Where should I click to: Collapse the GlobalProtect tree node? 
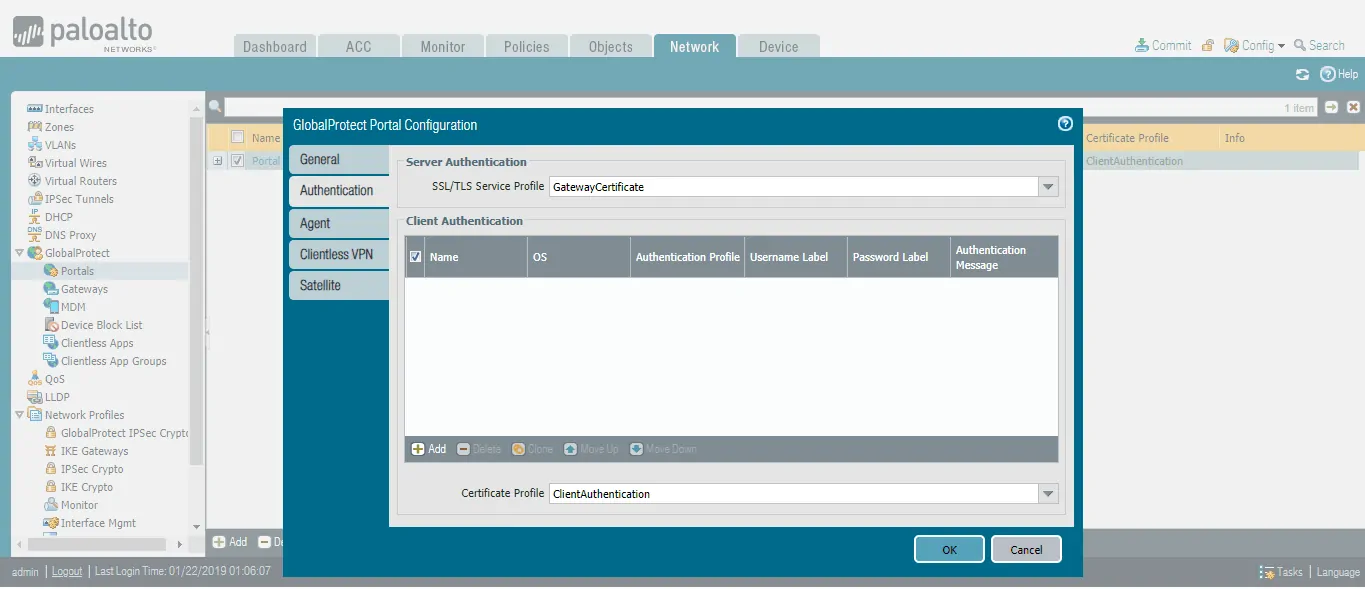(19, 253)
